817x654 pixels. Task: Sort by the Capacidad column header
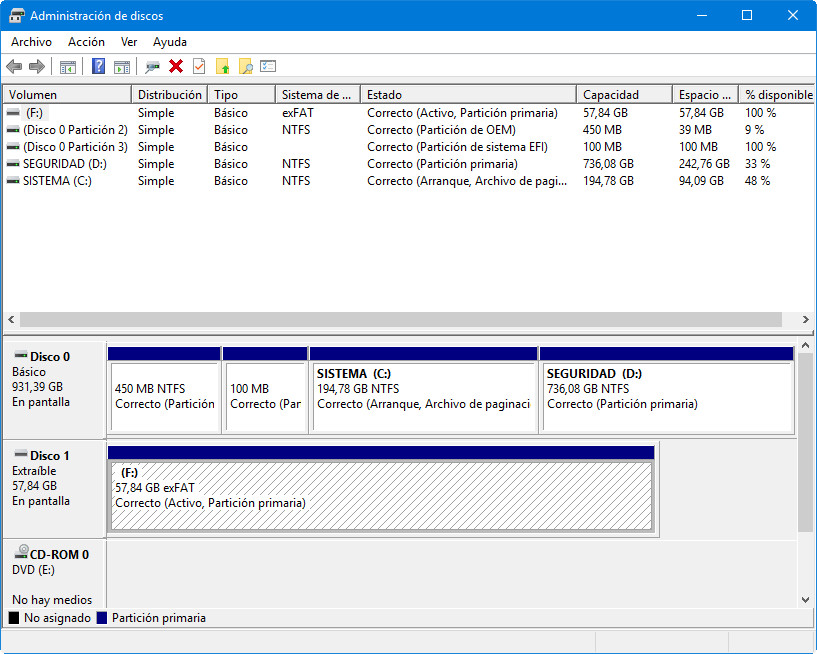pos(610,95)
